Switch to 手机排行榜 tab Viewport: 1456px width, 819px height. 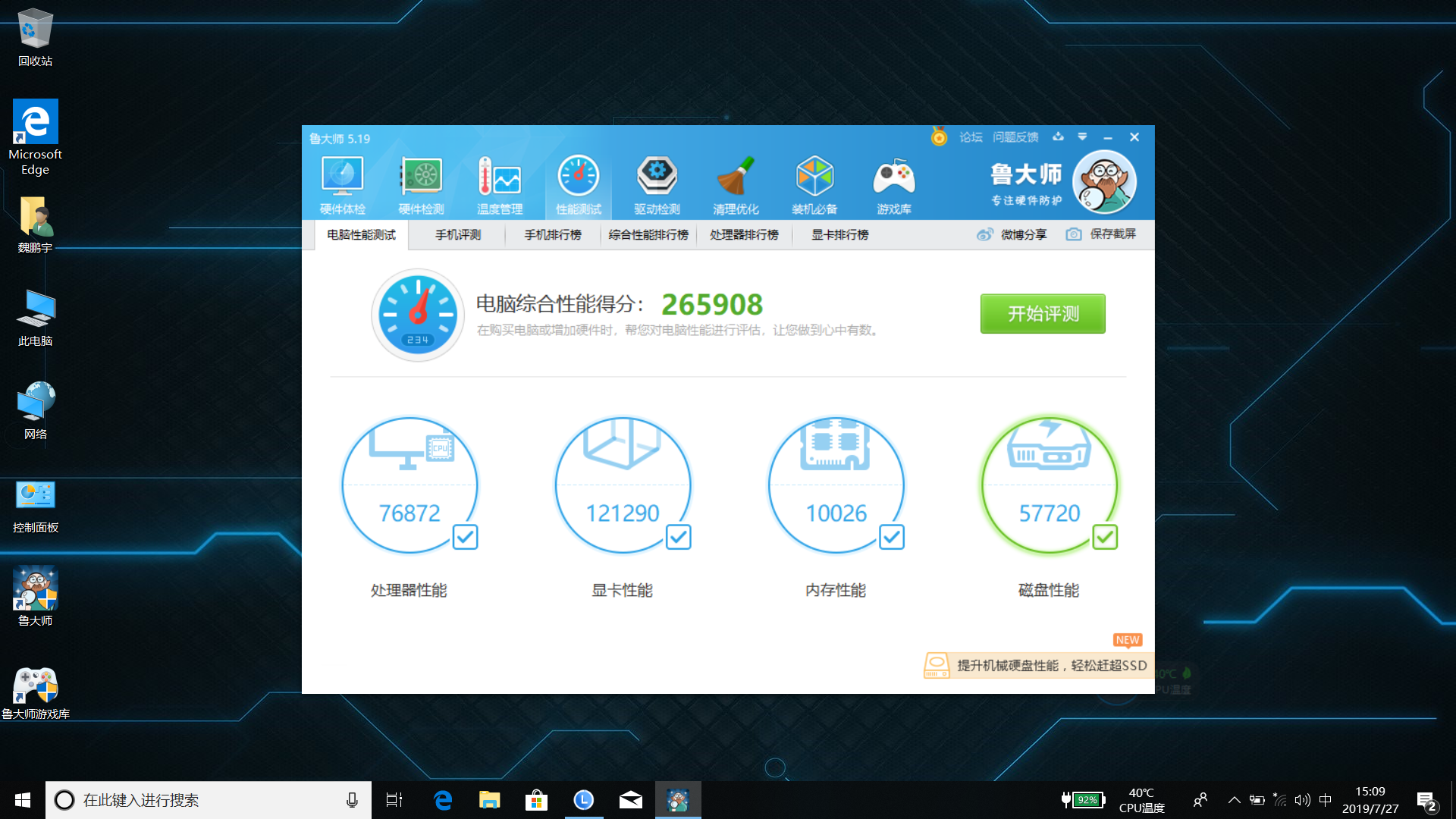pos(553,235)
